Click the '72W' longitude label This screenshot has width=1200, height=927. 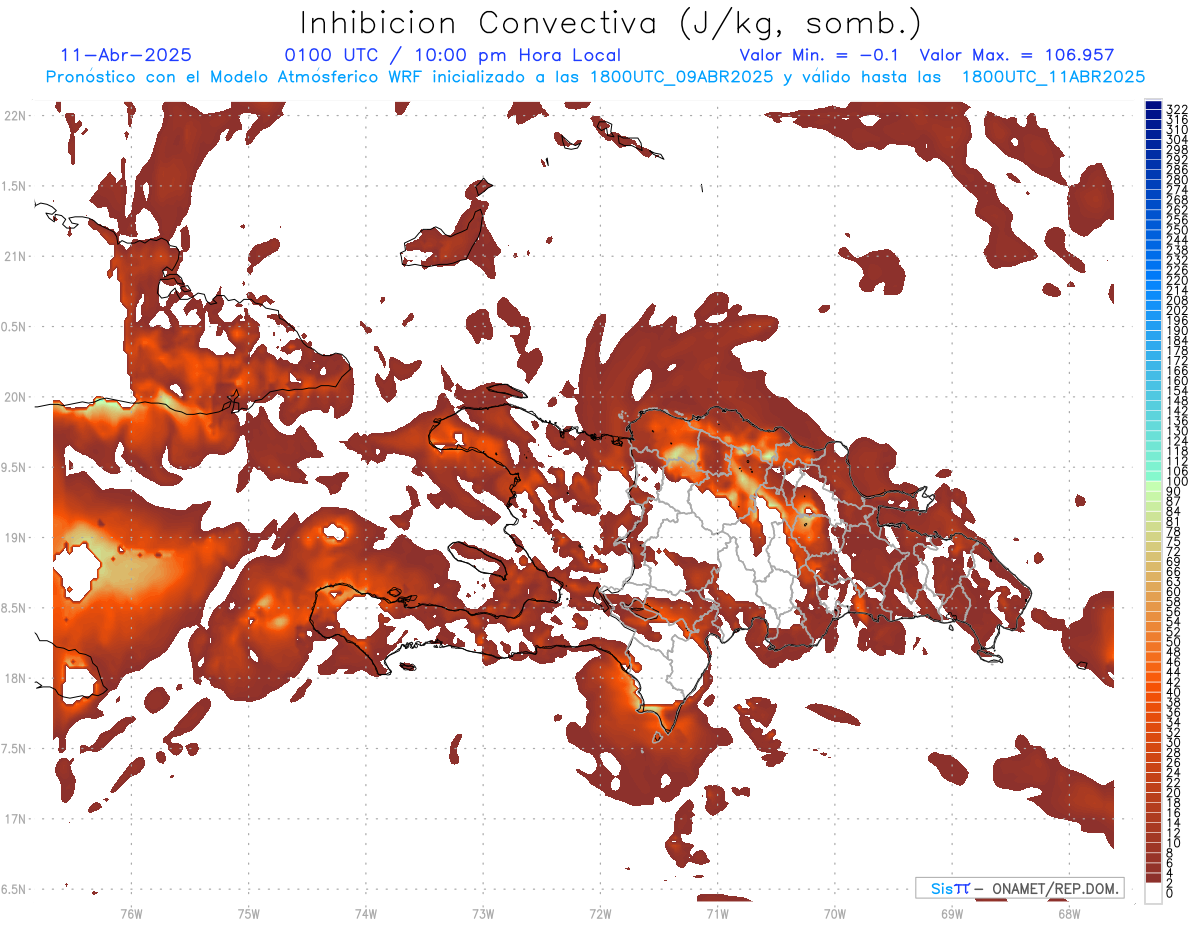pyautogui.click(x=600, y=912)
